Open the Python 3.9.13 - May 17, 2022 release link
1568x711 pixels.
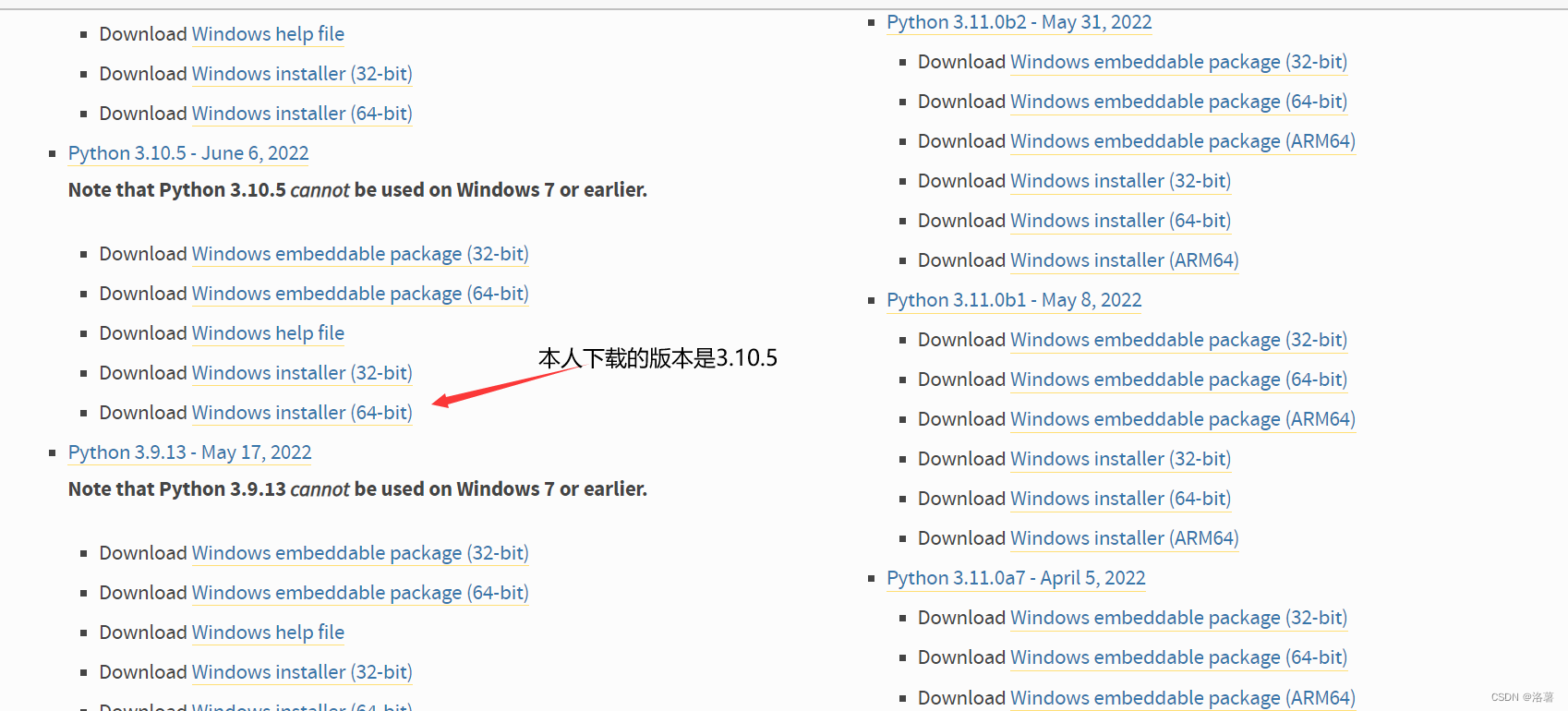[189, 452]
